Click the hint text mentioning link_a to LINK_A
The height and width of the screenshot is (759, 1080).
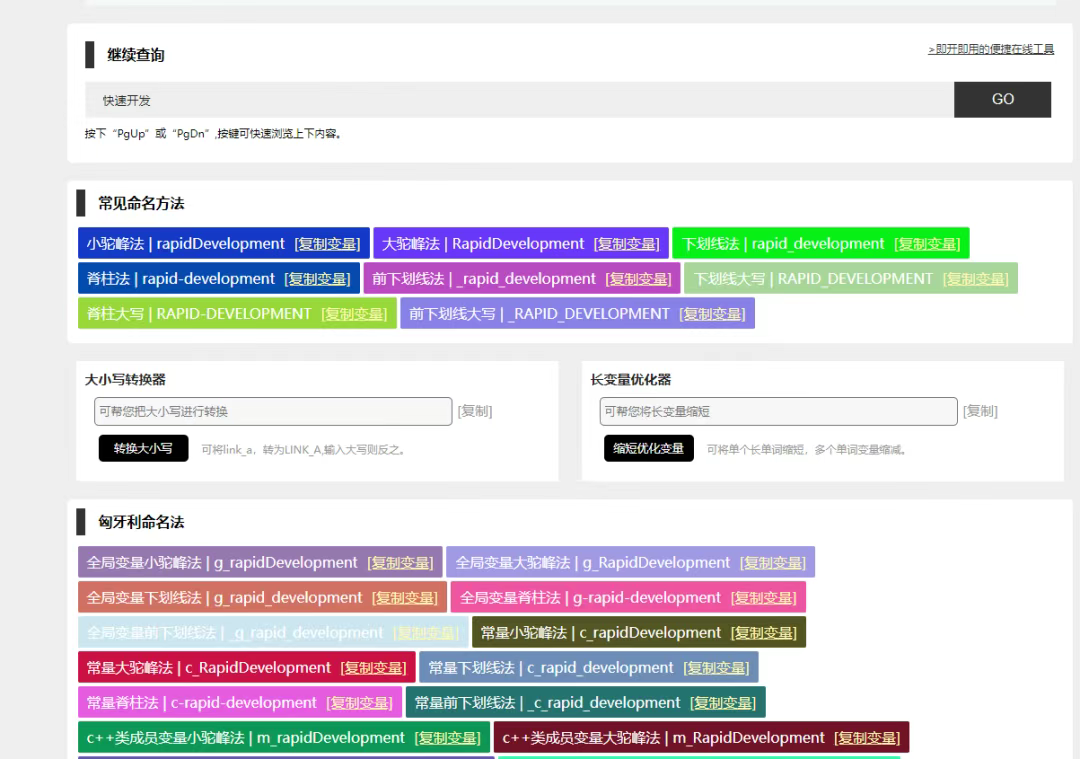(304, 450)
